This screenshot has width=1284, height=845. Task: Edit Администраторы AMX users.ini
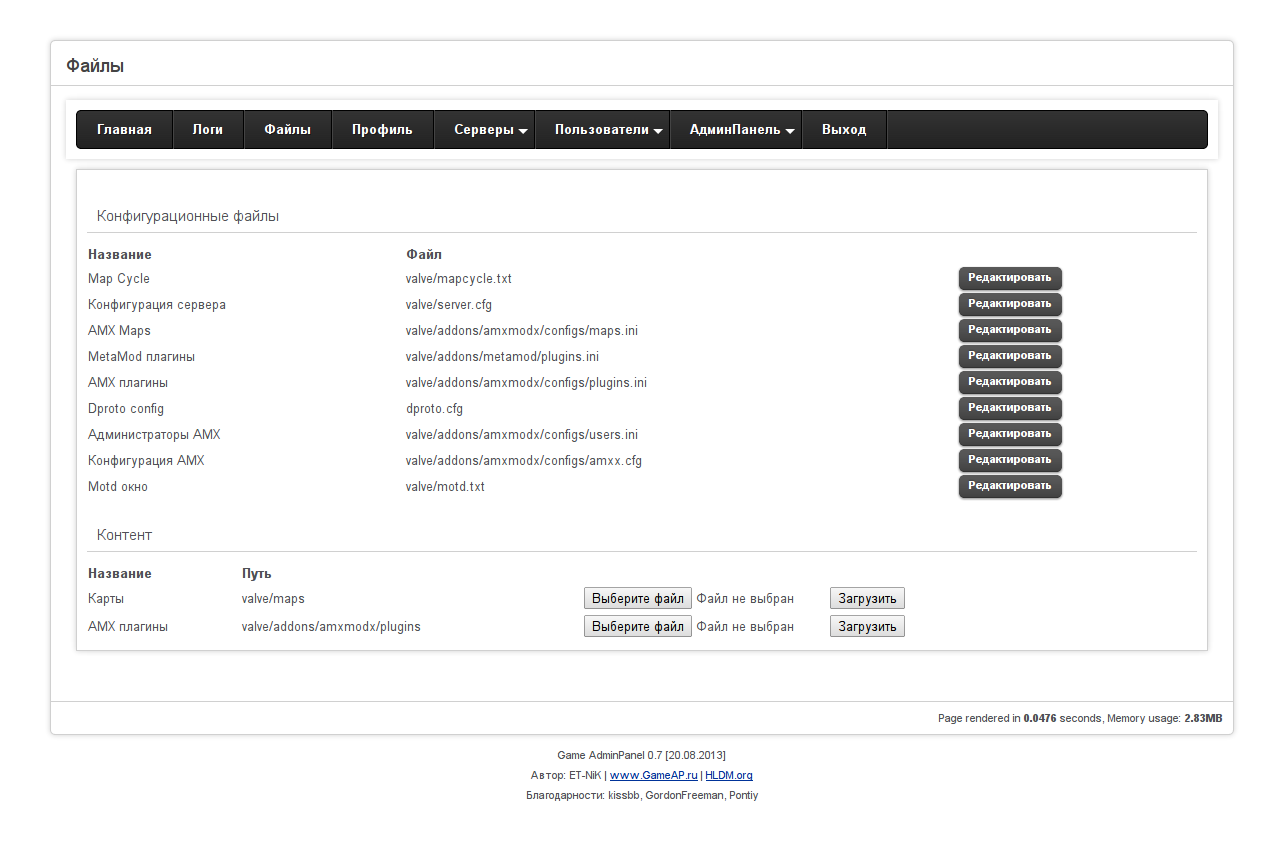1009,434
